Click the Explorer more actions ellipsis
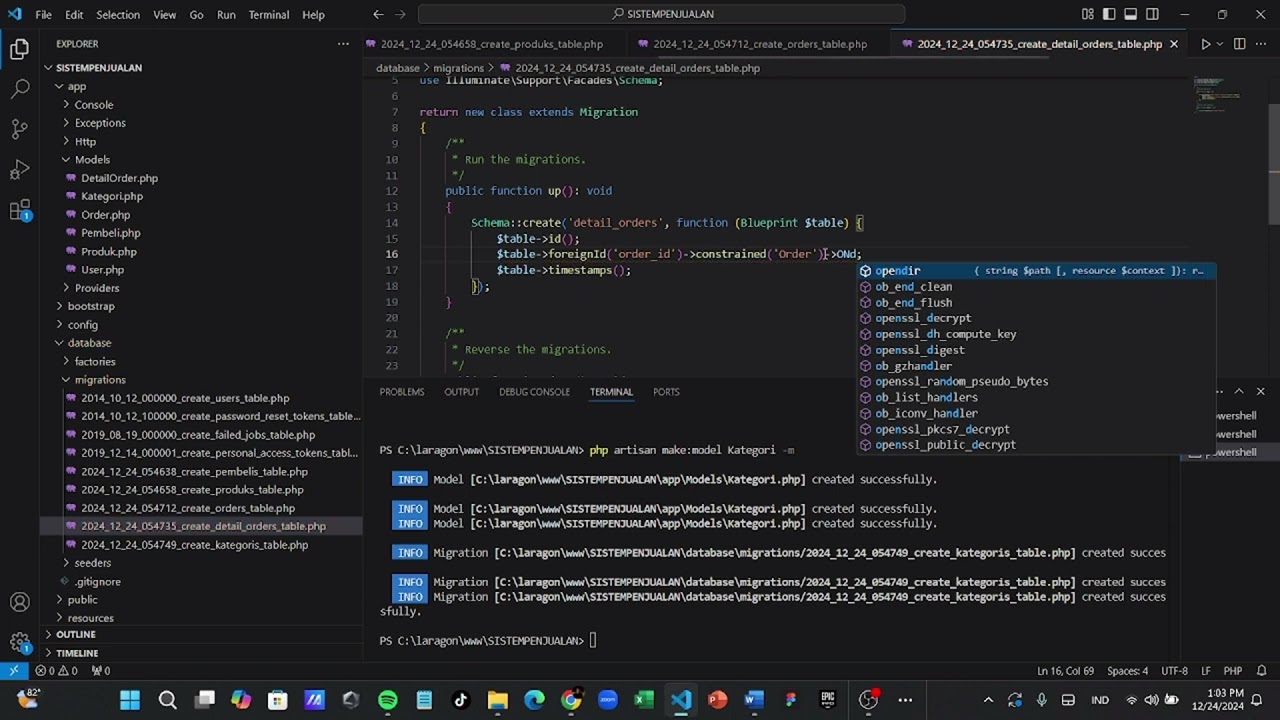Screen dimensions: 1280x720 (343, 44)
